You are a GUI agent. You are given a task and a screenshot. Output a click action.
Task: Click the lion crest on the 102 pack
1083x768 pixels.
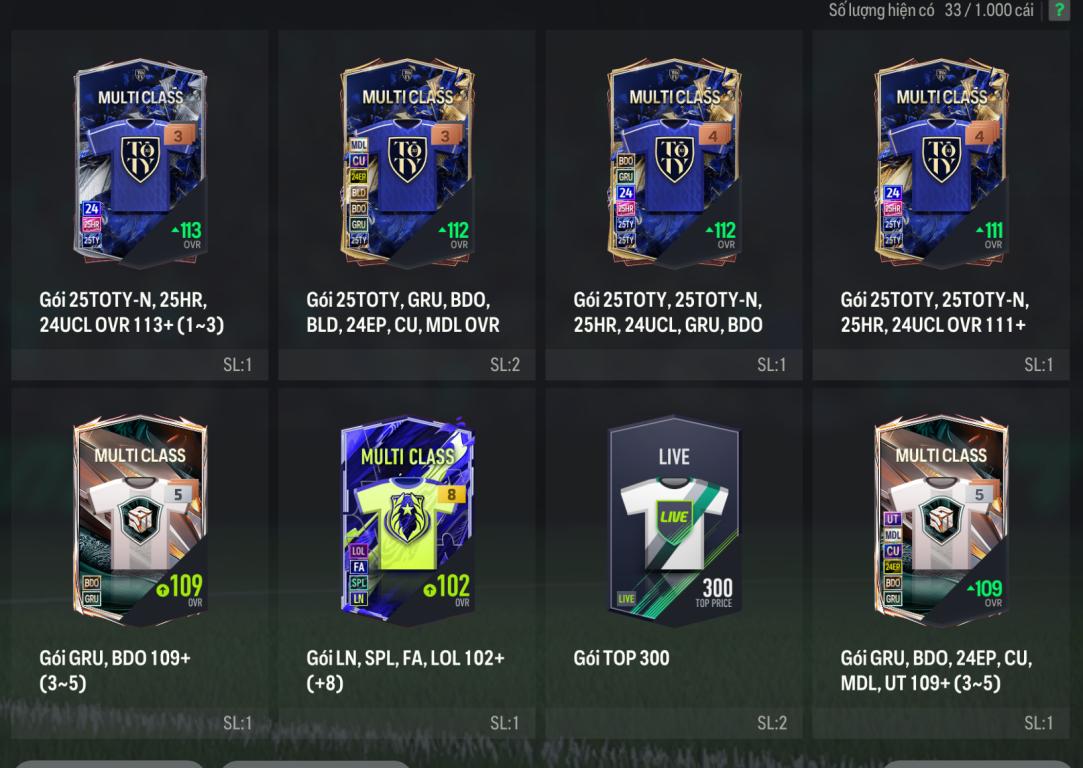tap(407, 516)
